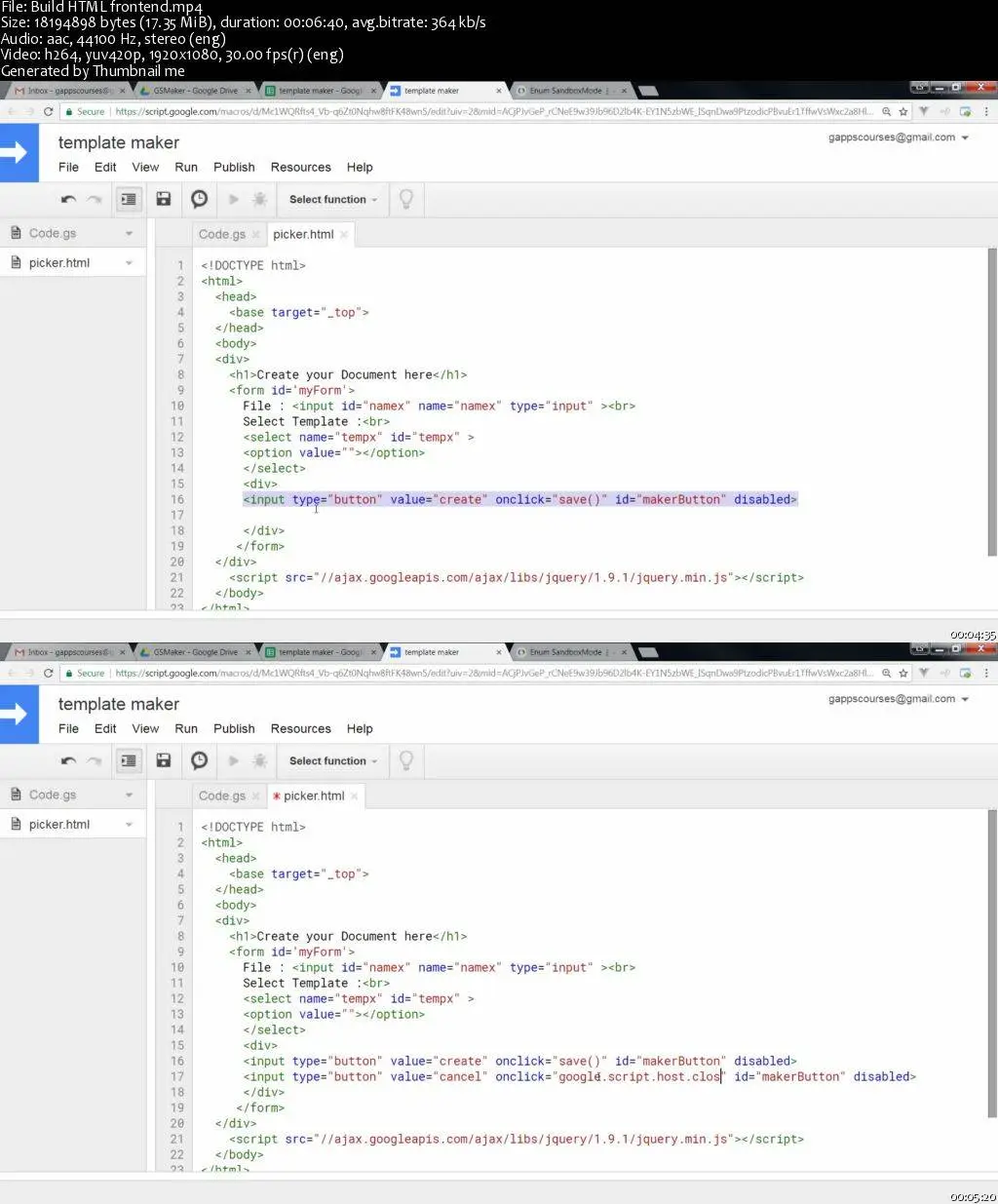Image resolution: width=998 pixels, height=1204 pixels.
Task: Click blue arrow Apps Script logo, 00:05:20 frame
Action: [x=19, y=714]
